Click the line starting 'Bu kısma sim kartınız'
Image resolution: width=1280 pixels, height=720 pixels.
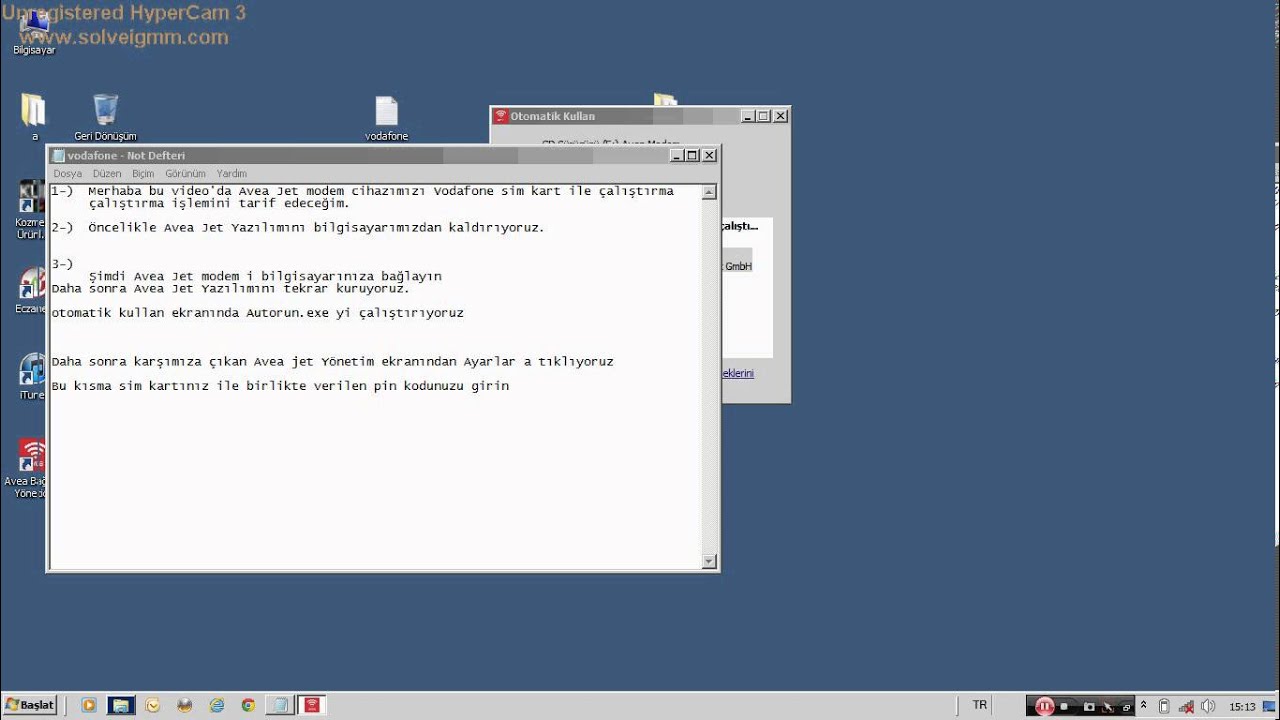coord(280,385)
